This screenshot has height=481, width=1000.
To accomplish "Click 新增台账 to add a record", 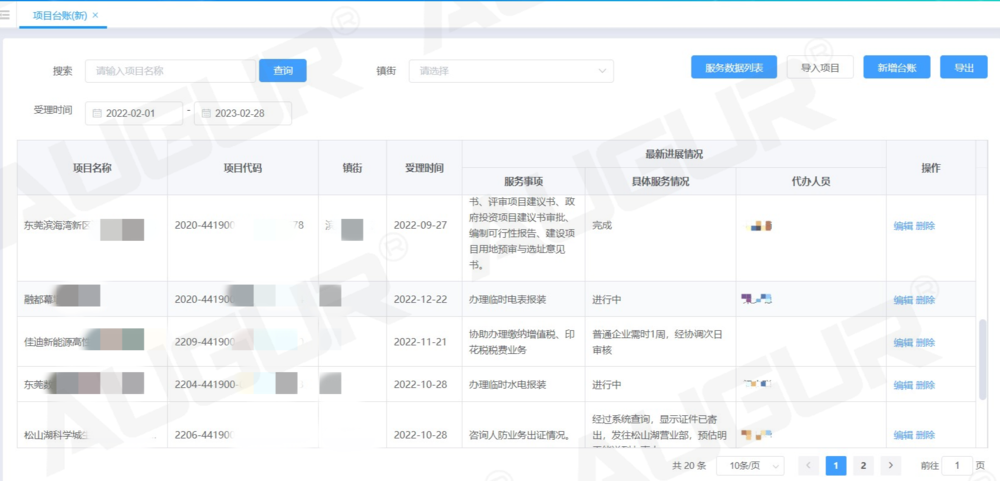I will coord(897,68).
